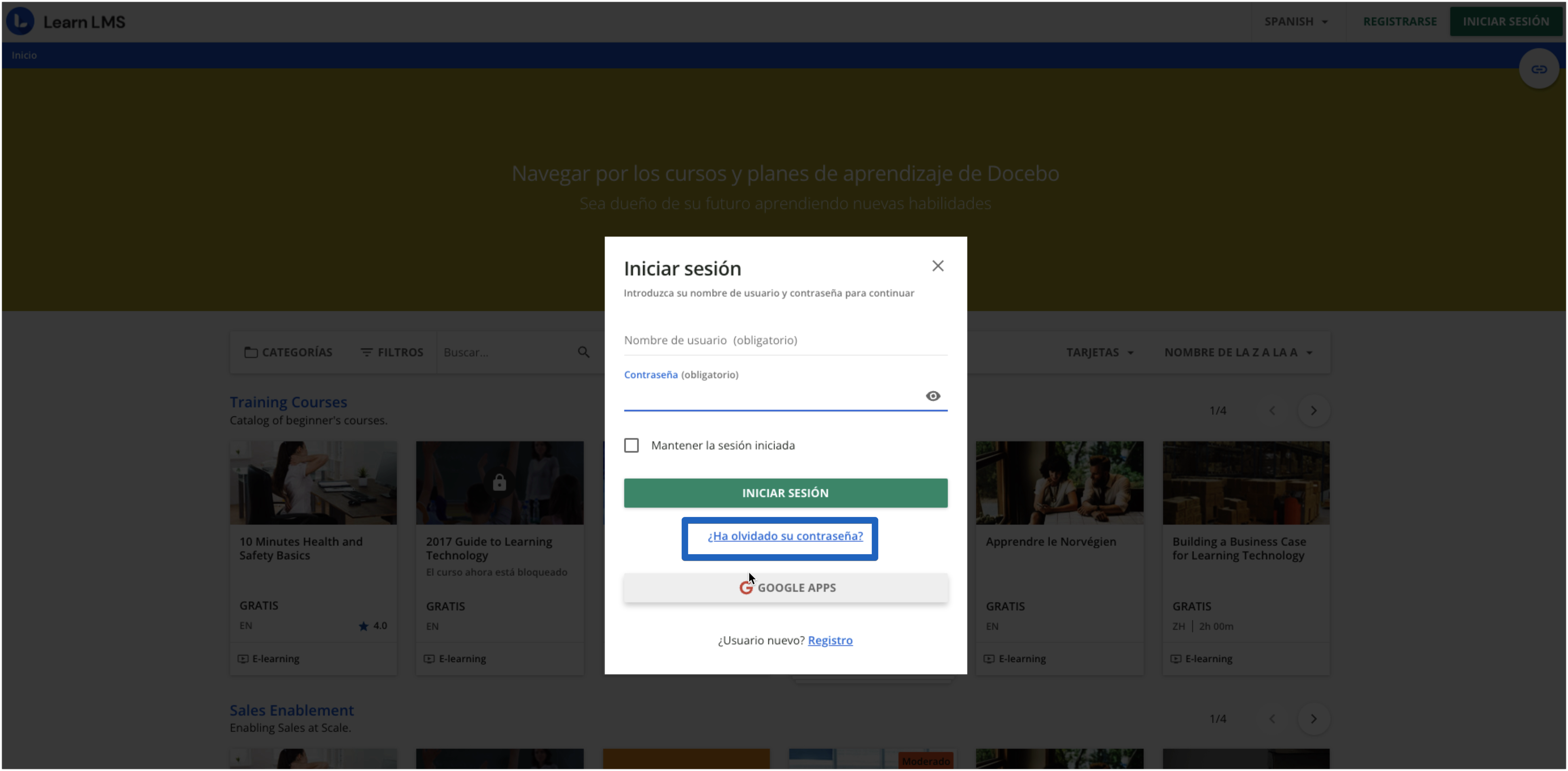Click E-learning icon on Business Case card

1176,659
